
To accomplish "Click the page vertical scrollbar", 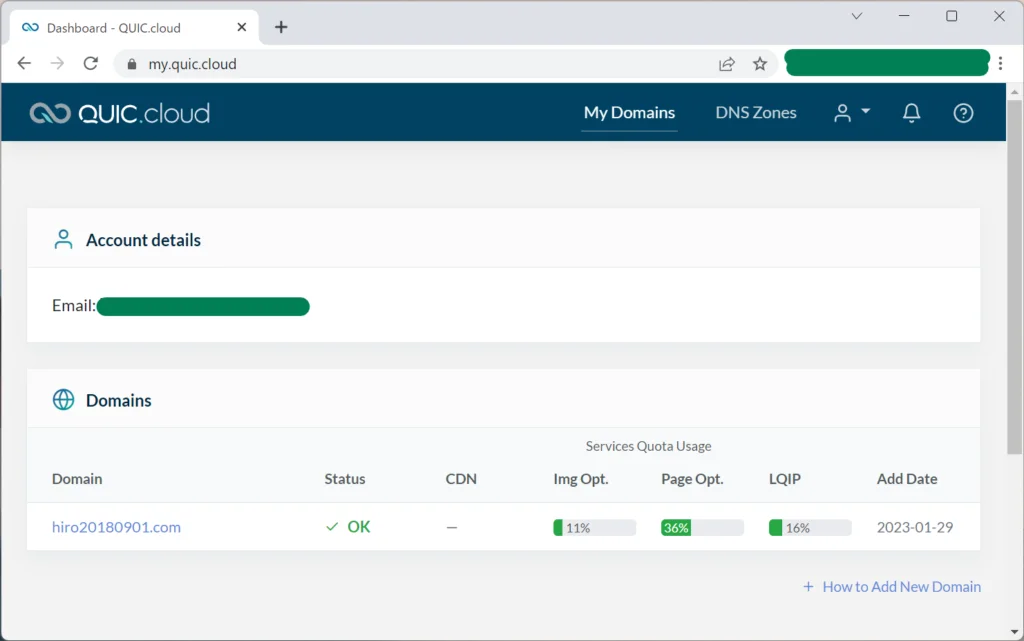I will click(1014, 278).
